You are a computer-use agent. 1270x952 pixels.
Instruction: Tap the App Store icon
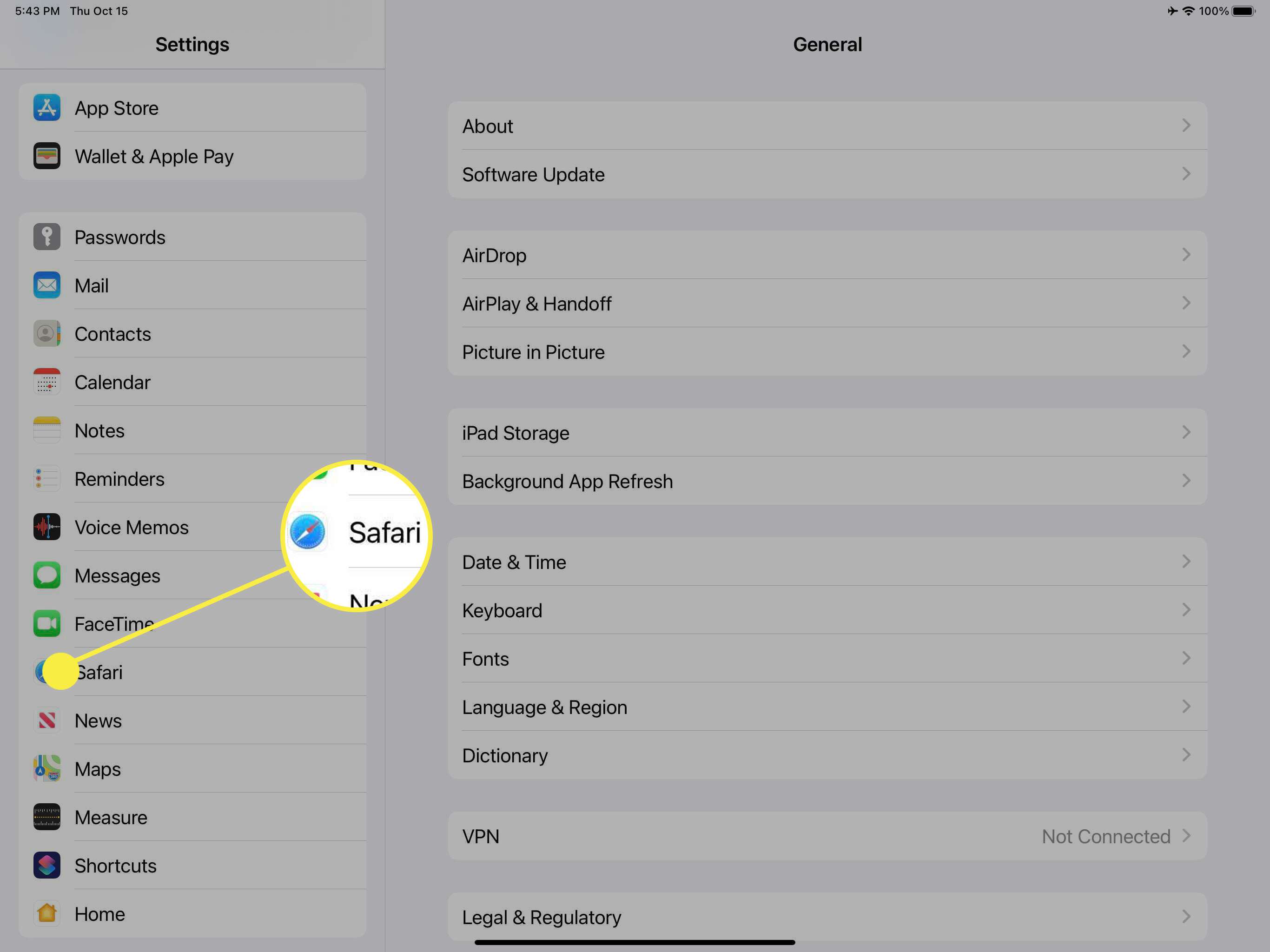coord(46,107)
